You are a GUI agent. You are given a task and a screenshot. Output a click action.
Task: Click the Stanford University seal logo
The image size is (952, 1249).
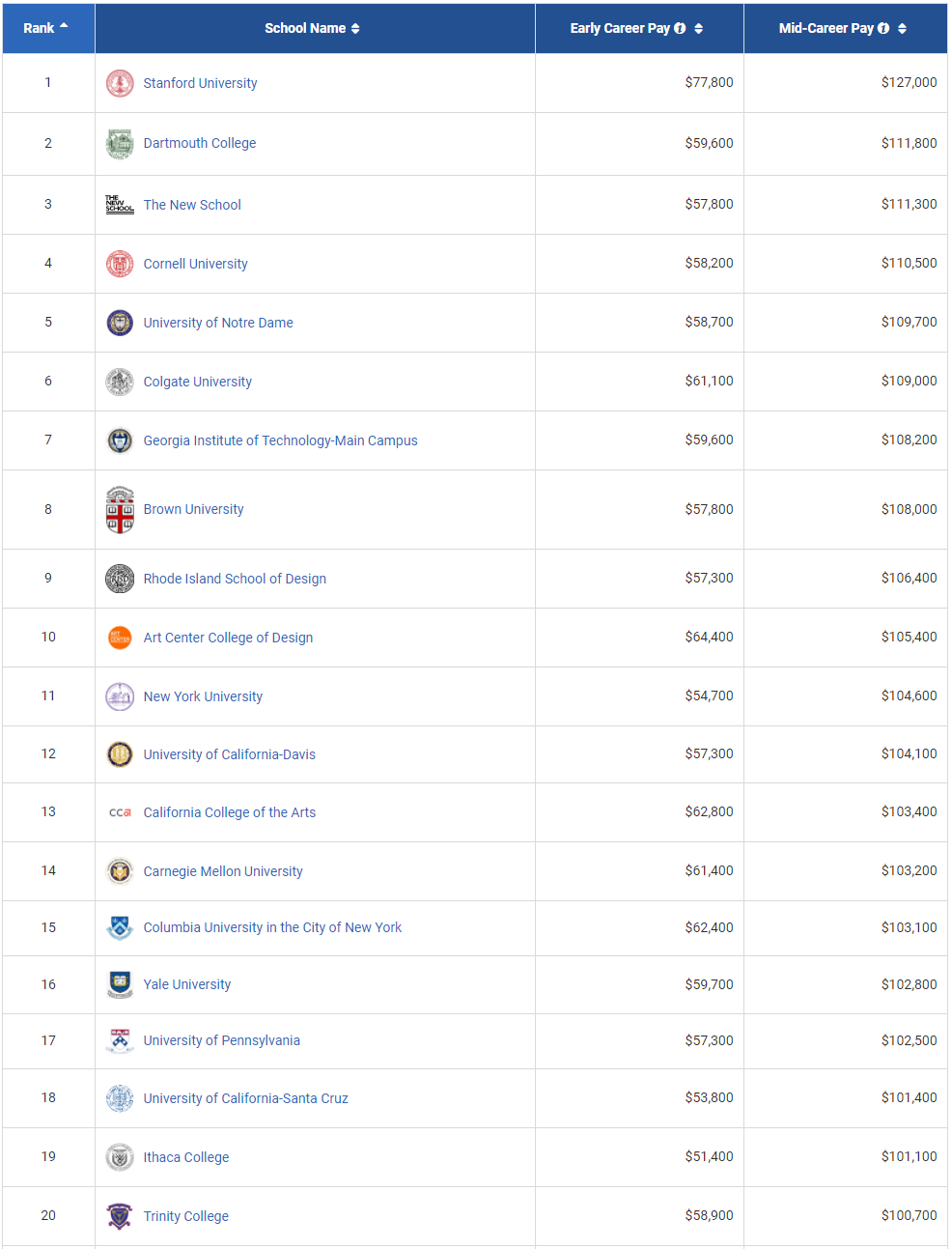[120, 83]
